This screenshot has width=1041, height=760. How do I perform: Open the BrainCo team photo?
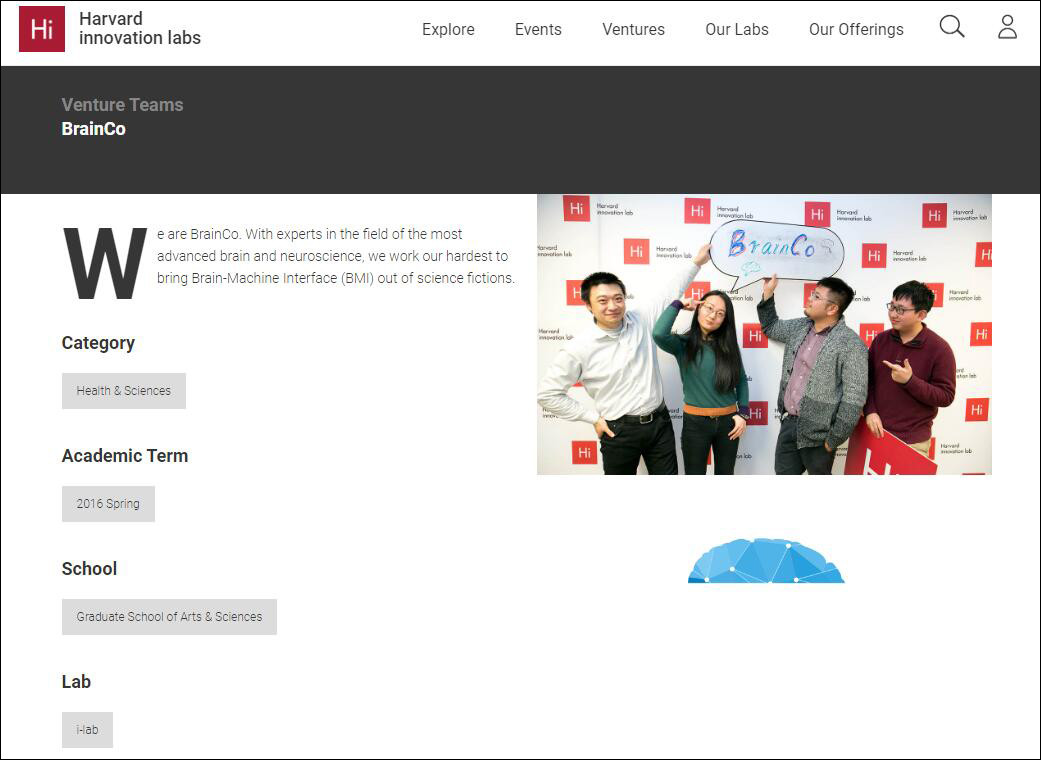[x=764, y=335]
